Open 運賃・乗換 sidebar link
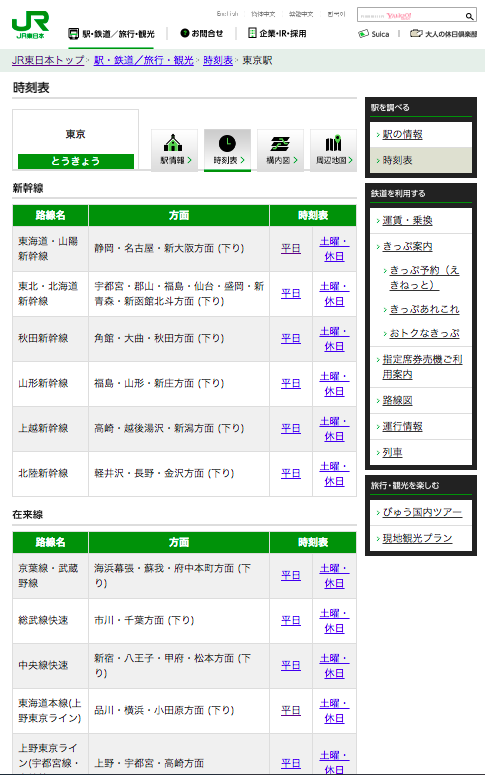 click(407, 220)
